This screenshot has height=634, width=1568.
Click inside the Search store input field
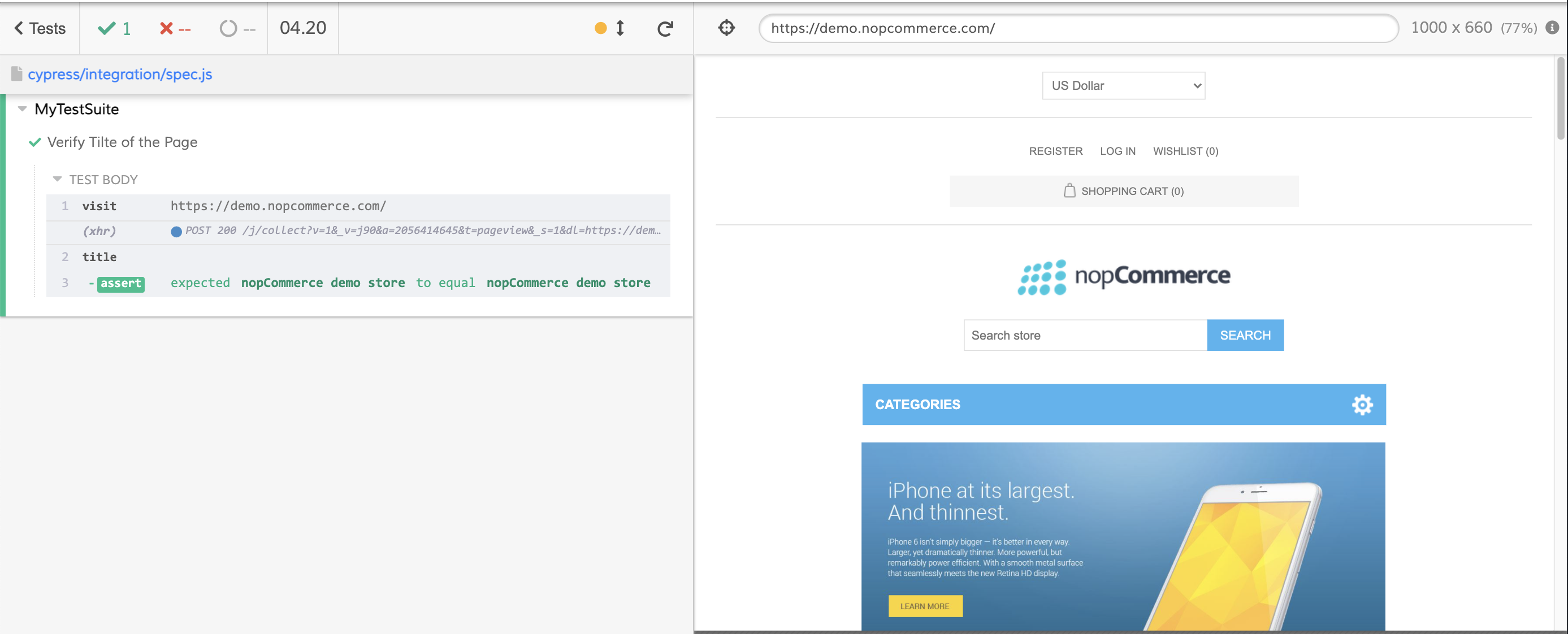coord(1084,335)
